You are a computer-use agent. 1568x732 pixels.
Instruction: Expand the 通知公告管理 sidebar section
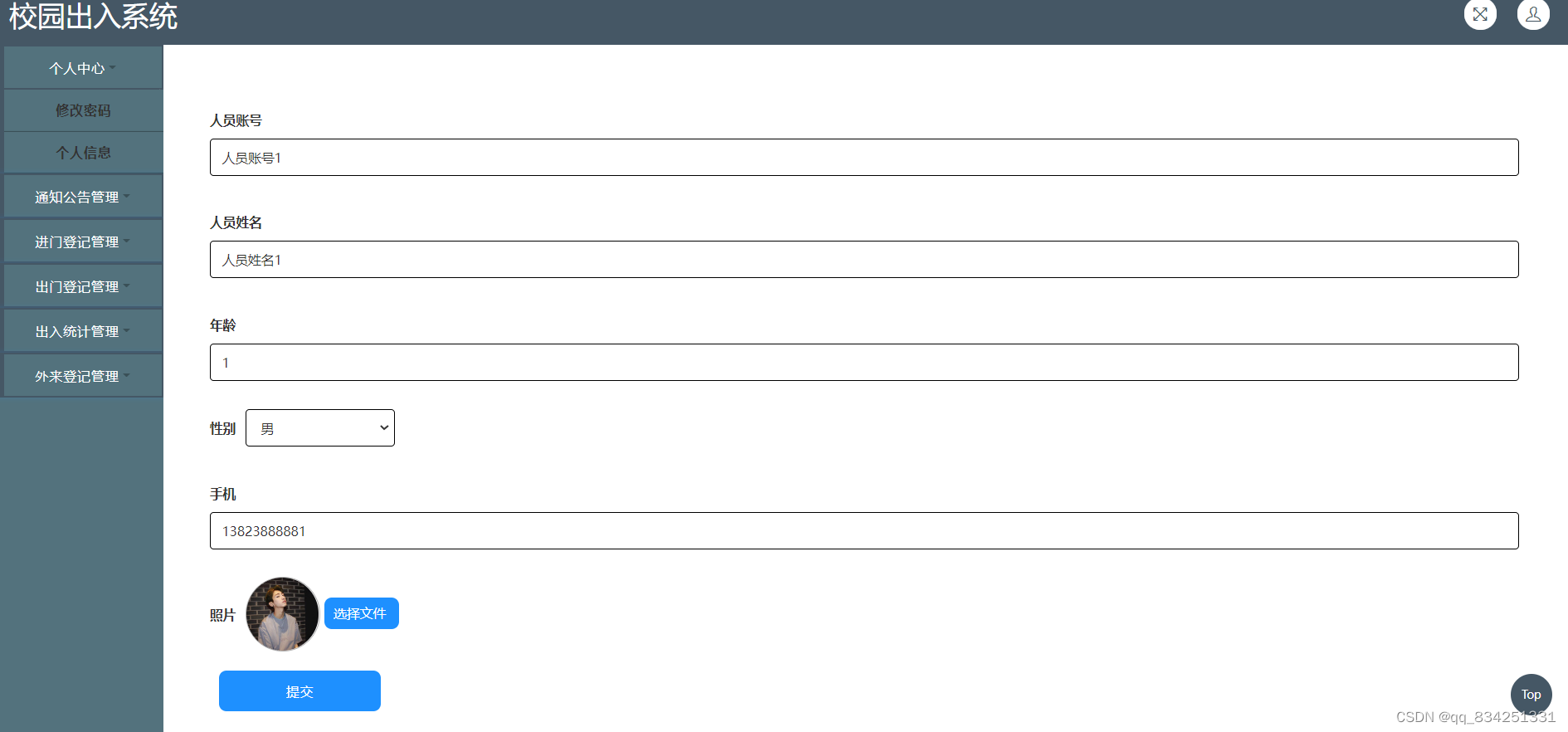click(x=82, y=196)
